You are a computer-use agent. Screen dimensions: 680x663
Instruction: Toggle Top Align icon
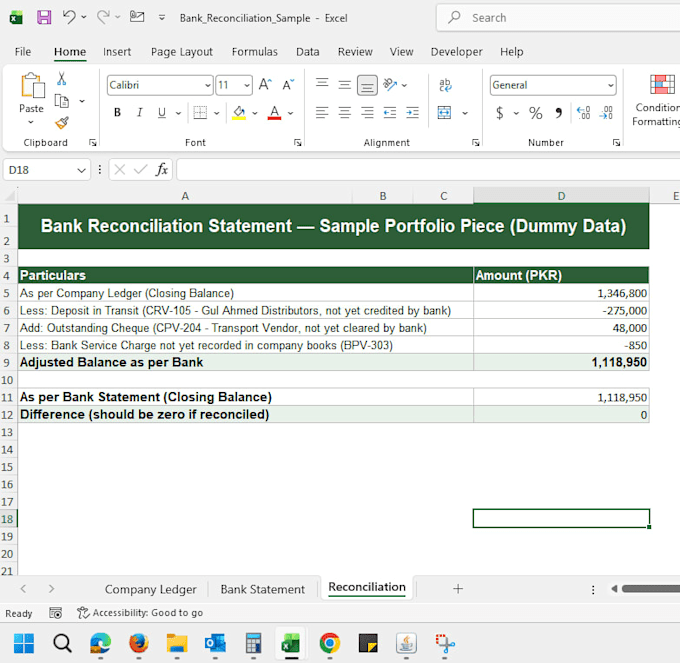[322, 84]
